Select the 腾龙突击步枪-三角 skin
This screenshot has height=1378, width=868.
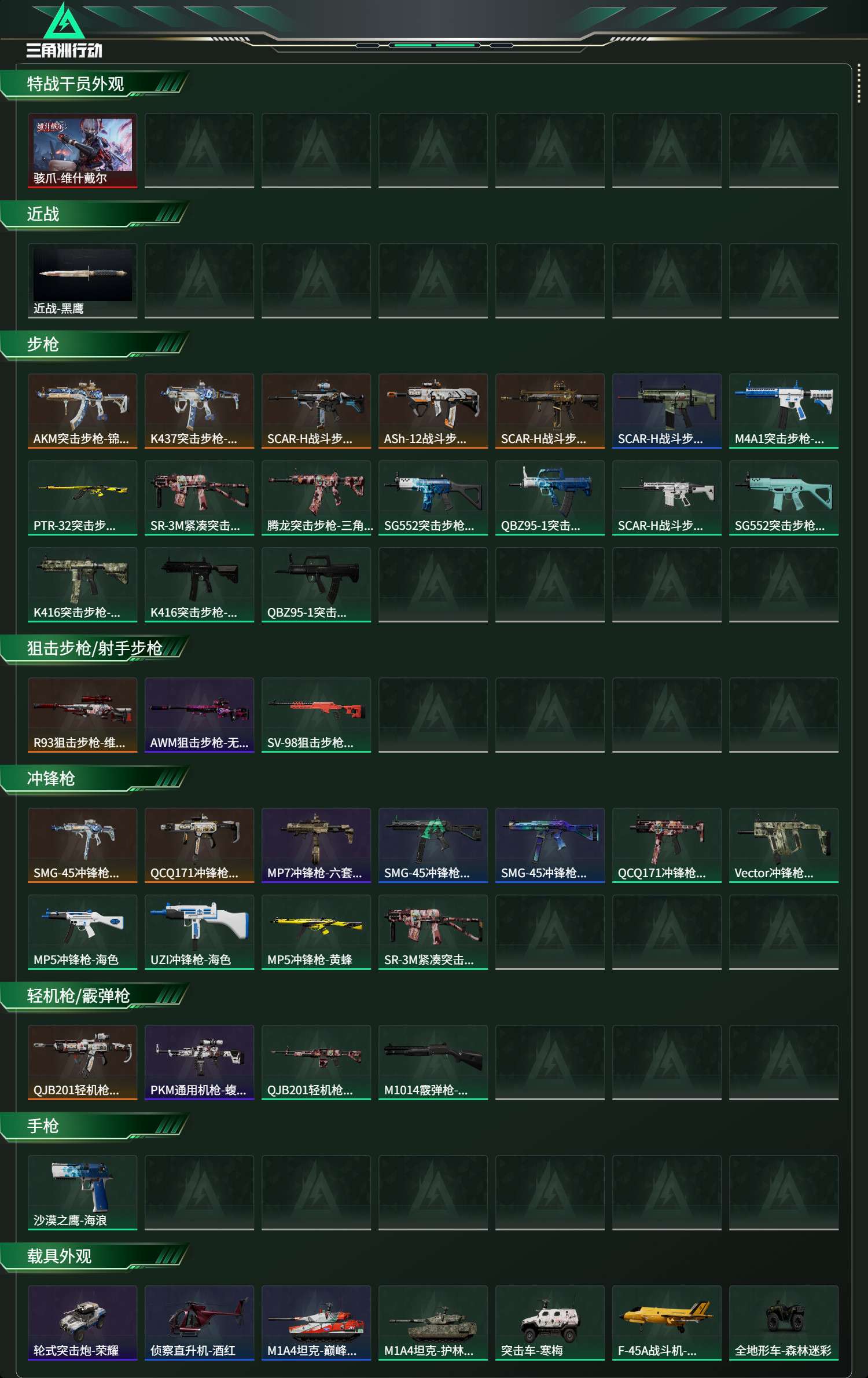(x=316, y=498)
